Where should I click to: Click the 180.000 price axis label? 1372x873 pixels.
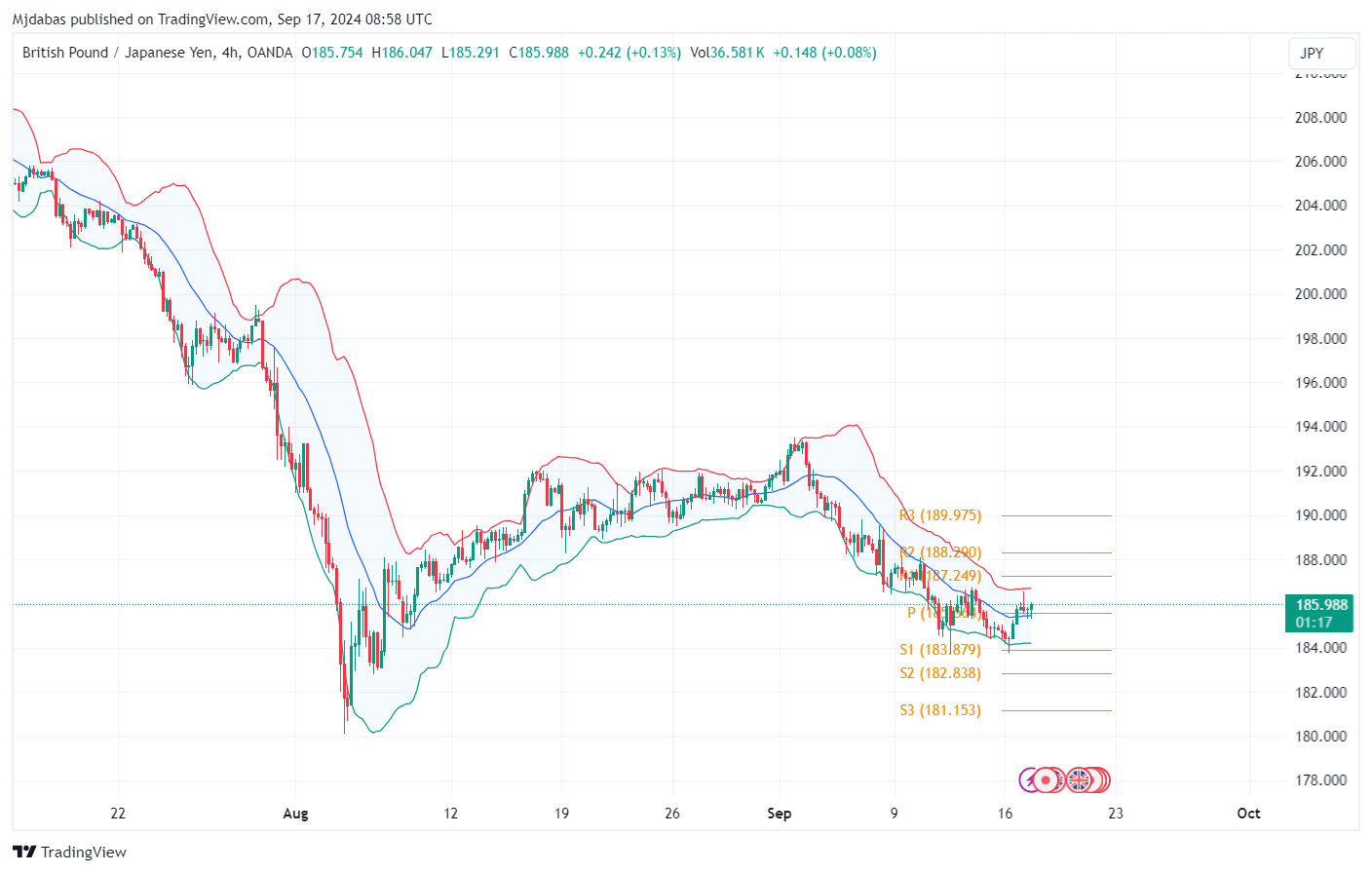click(1320, 737)
